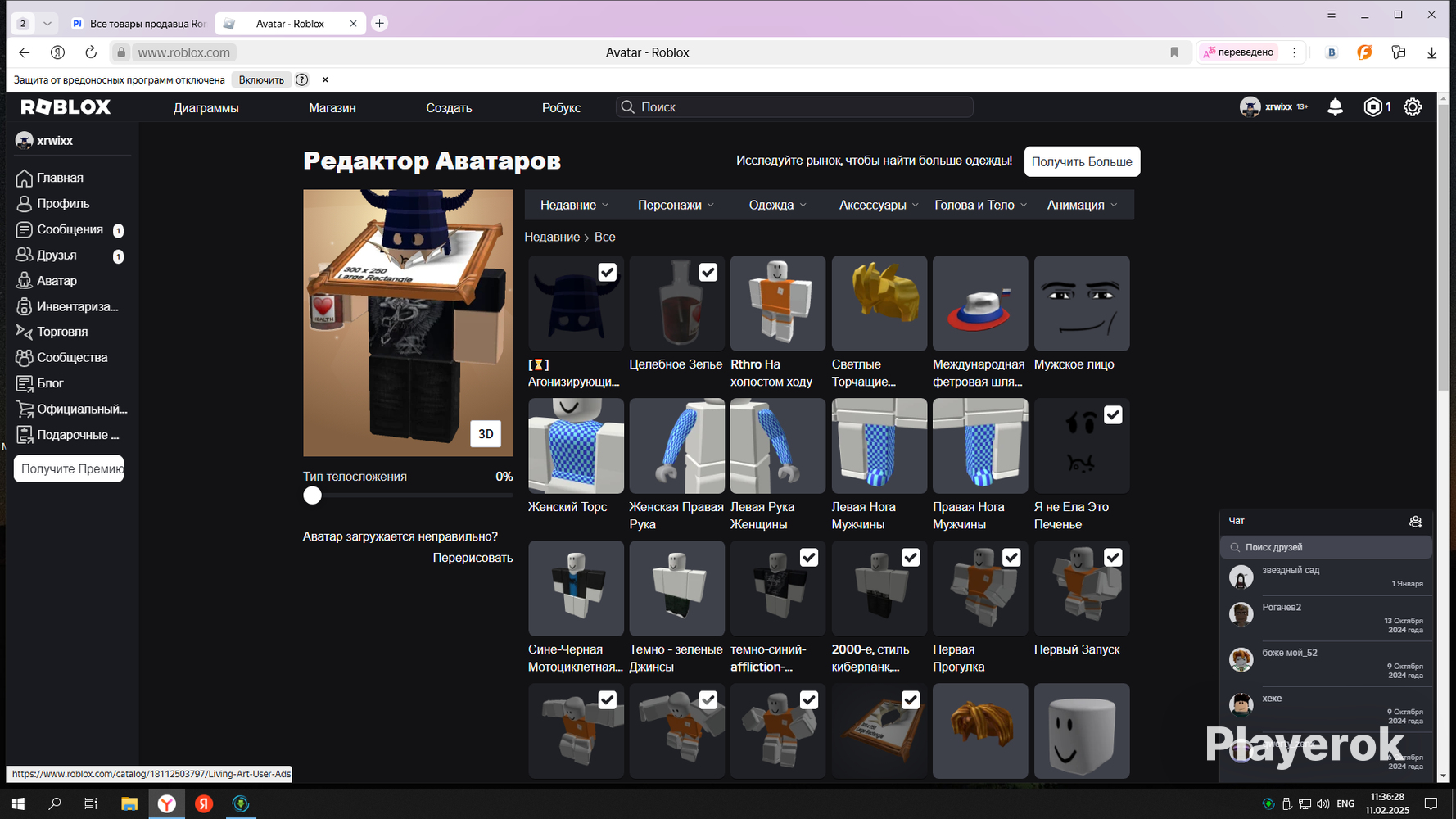Open the Windows Start menu
The image size is (1456, 819).
click(18, 803)
